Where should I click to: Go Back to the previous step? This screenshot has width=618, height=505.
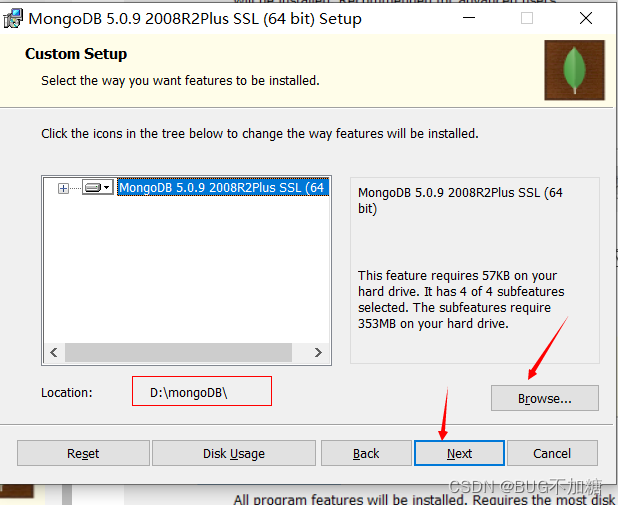point(366,453)
